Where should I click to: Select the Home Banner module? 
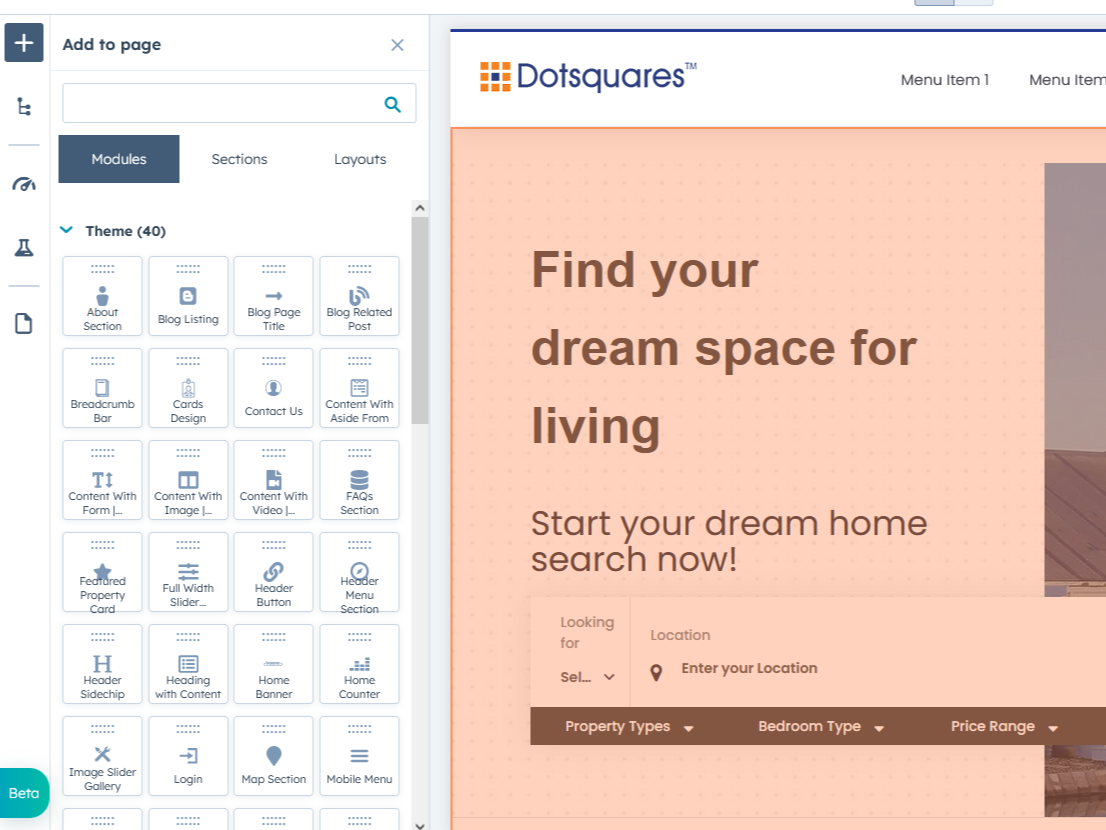point(274,664)
